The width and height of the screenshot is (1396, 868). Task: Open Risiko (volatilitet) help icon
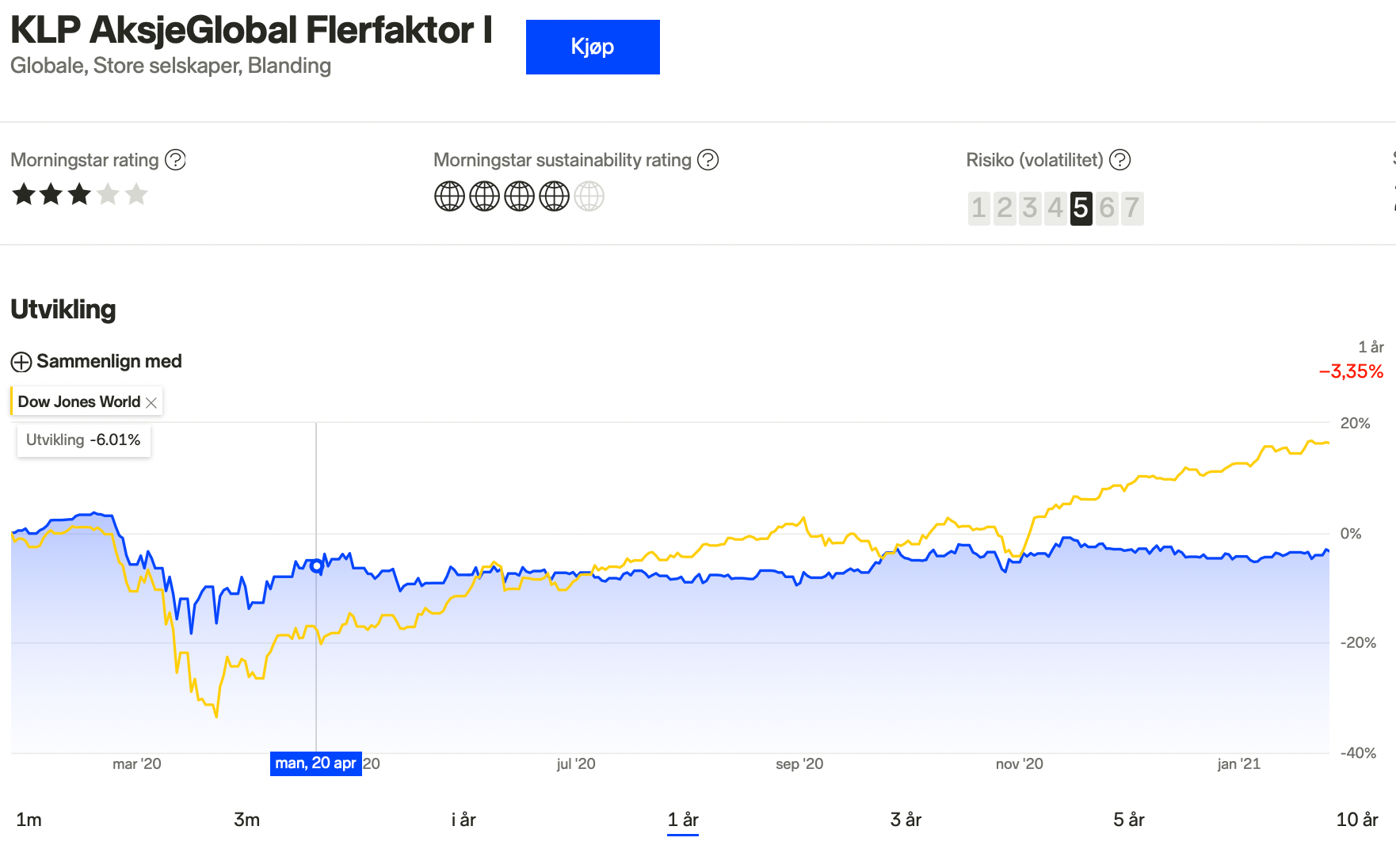[x=1119, y=160]
